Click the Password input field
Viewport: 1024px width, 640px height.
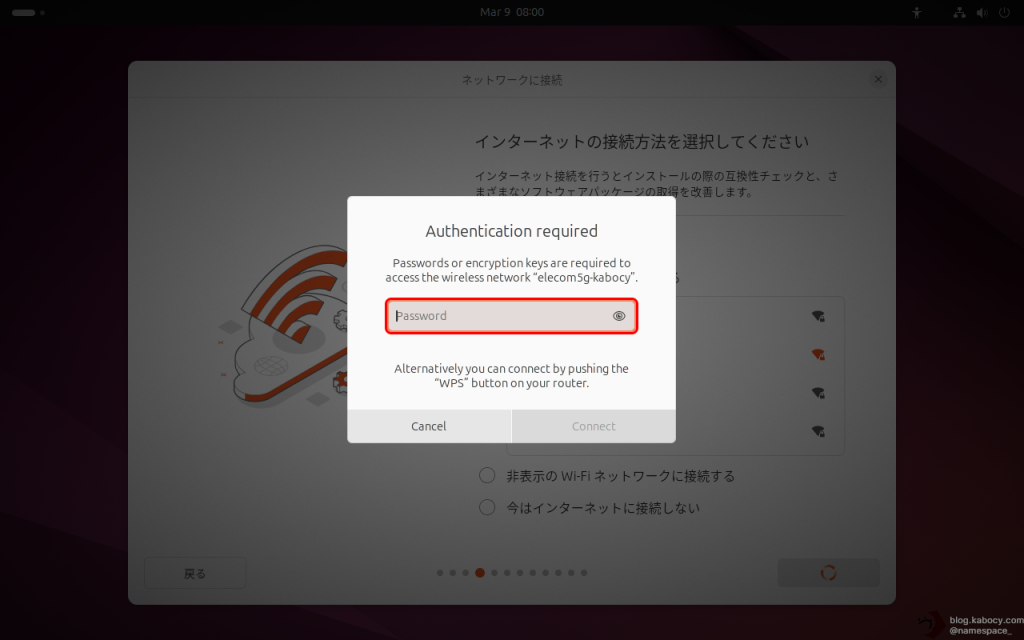click(x=500, y=316)
